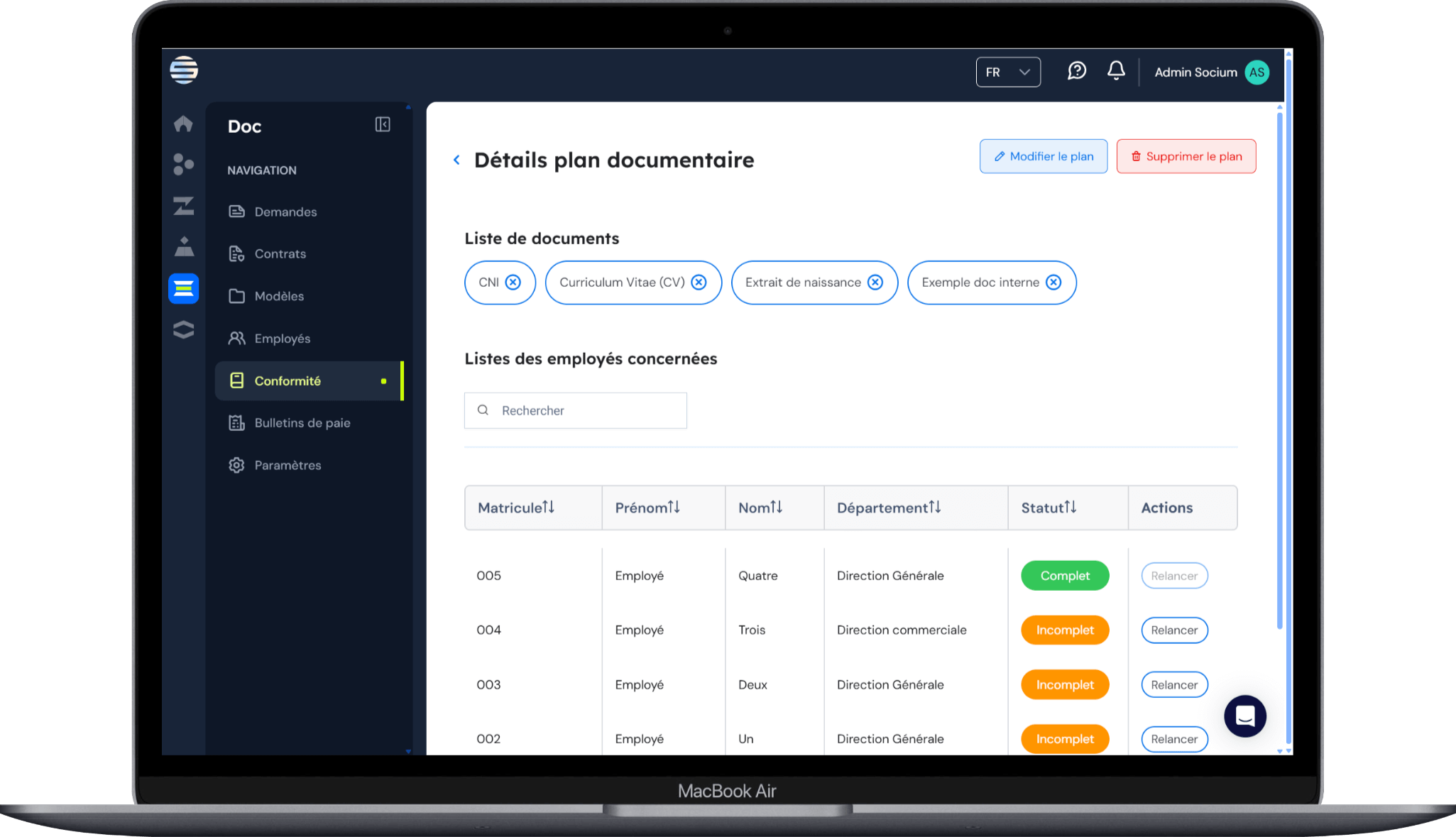Sort the table by Matricule column
Screen dimensions: 1456x837
click(x=548, y=508)
